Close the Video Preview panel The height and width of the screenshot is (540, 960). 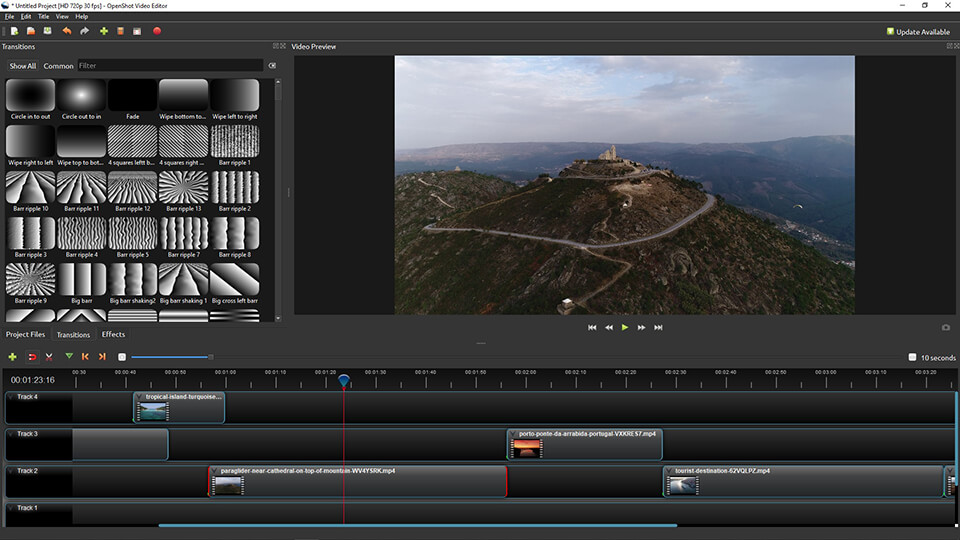click(x=956, y=46)
